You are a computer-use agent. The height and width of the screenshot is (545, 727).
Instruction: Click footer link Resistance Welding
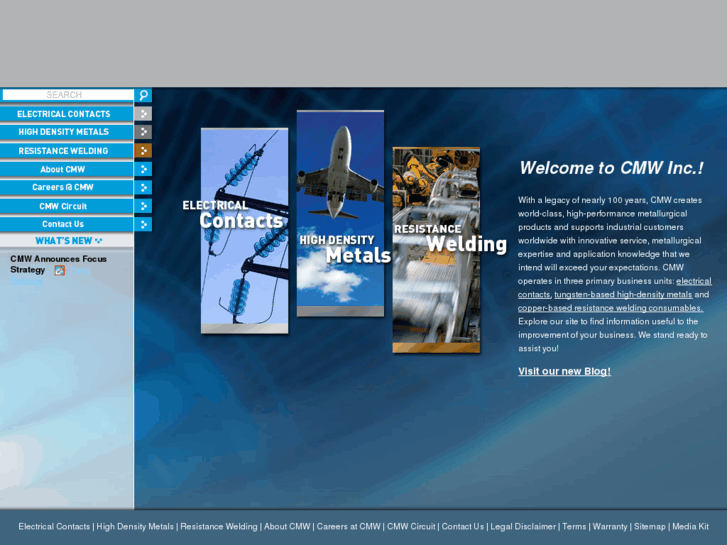click(x=219, y=526)
